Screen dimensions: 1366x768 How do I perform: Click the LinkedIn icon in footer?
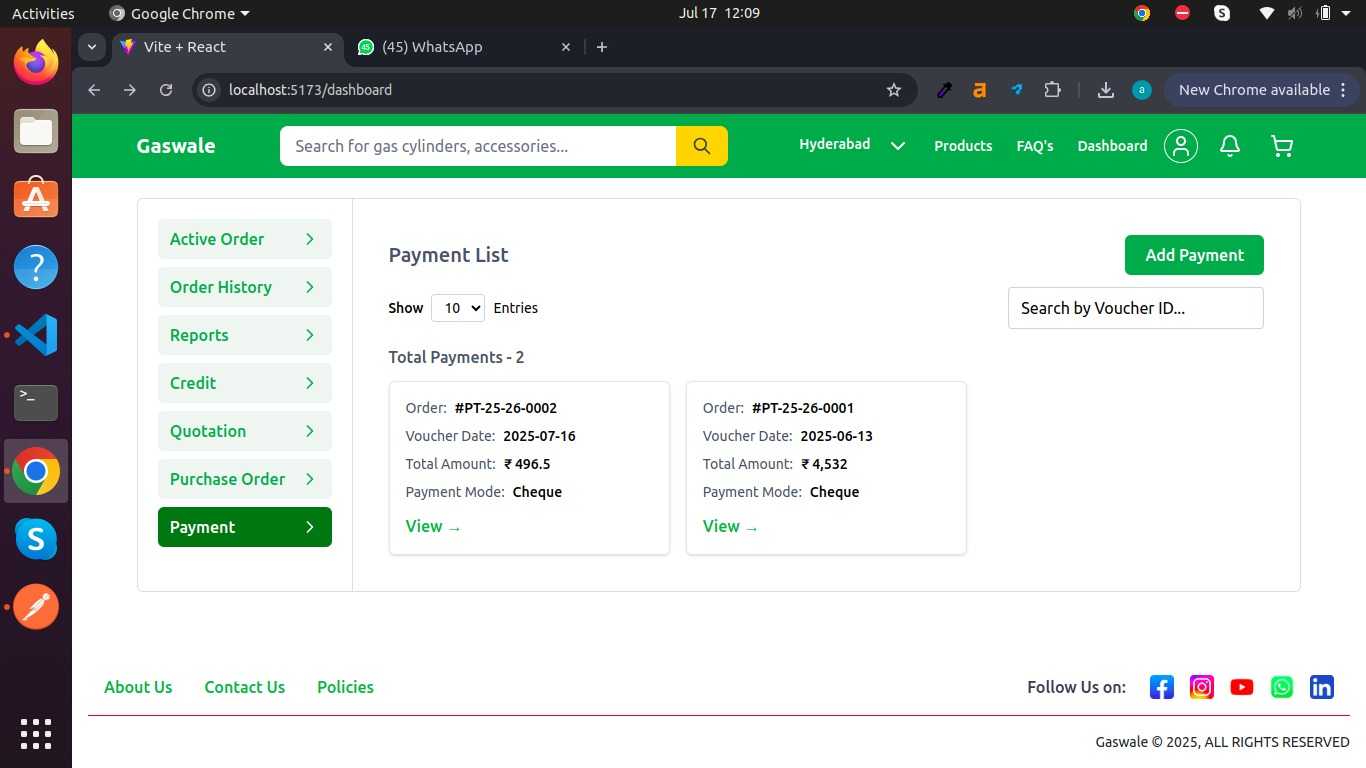(1321, 687)
